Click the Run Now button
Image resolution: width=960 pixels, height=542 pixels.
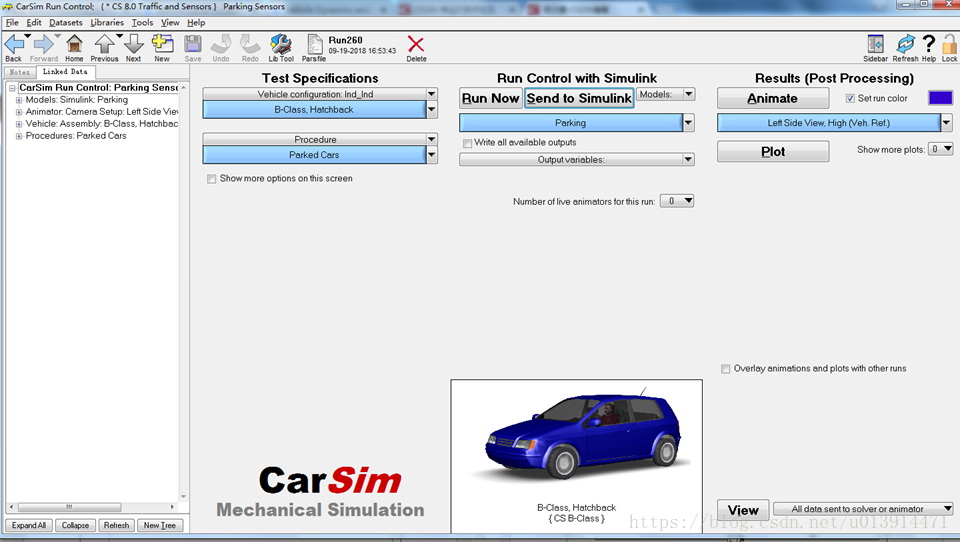pyautogui.click(x=490, y=98)
